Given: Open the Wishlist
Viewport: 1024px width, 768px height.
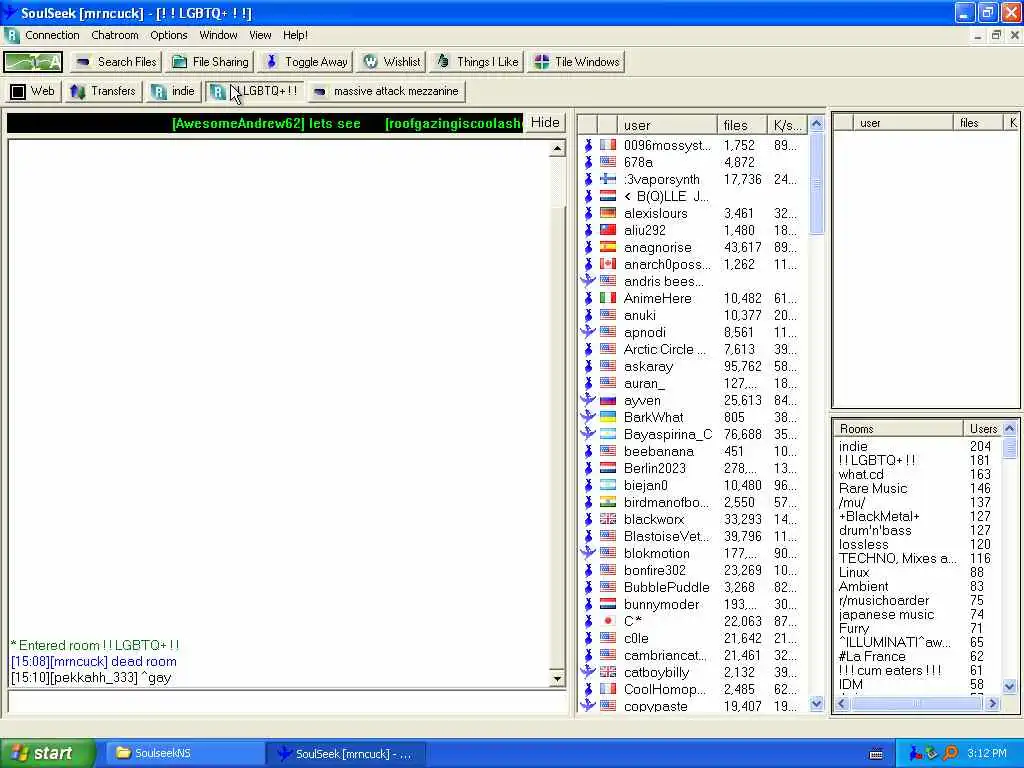Looking at the screenshot, I should 392,62.
